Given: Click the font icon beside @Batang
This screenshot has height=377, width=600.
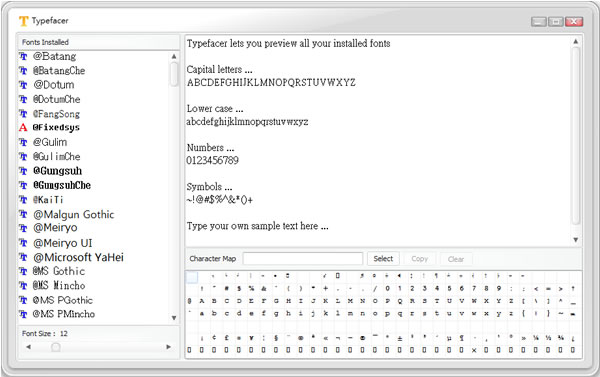Looking at the screenshot, I should [23, 57].
